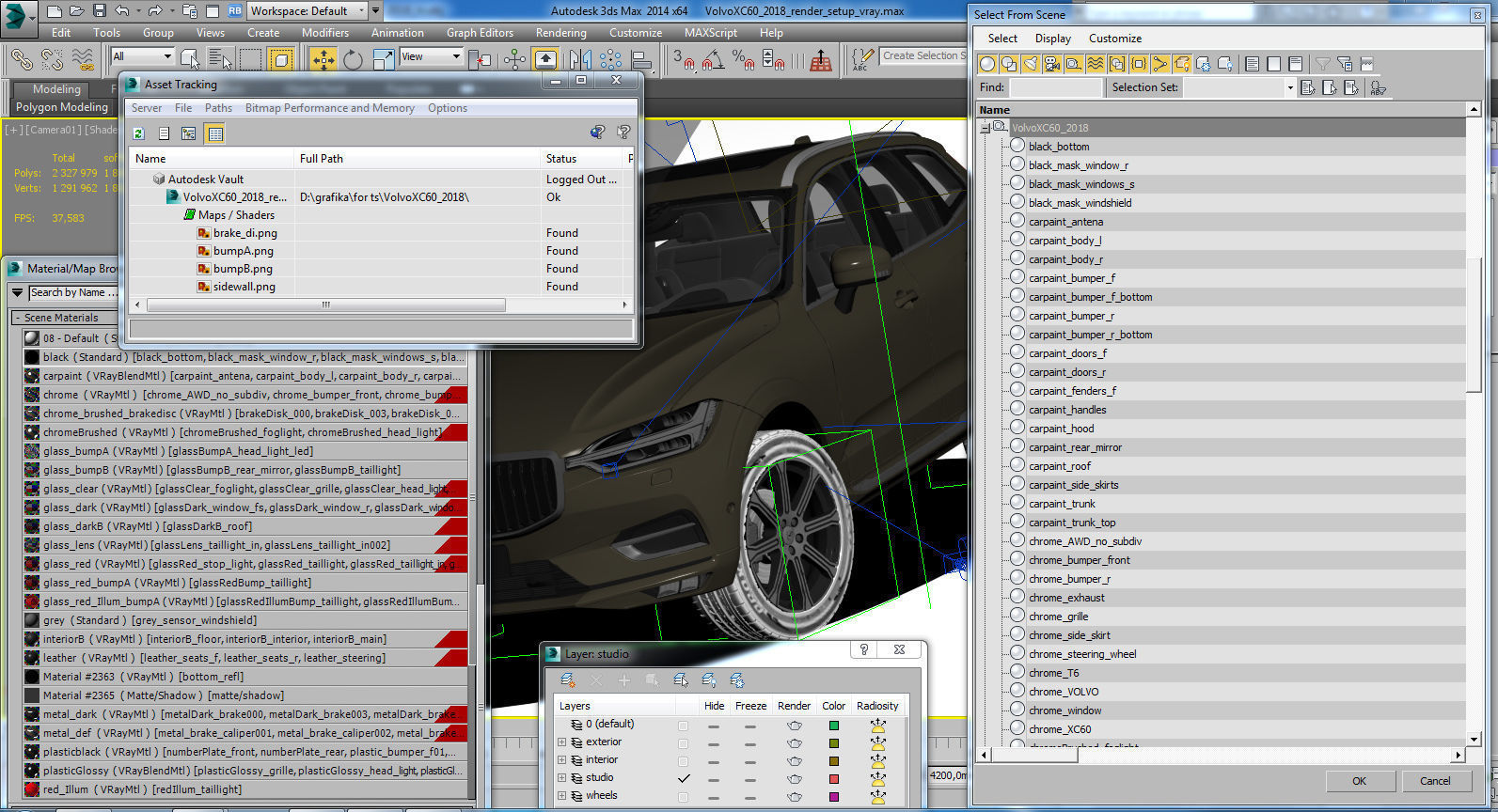The image size is (1498, 812).
Task: Expand the wheels layer
Action: [x=562, y=796]
